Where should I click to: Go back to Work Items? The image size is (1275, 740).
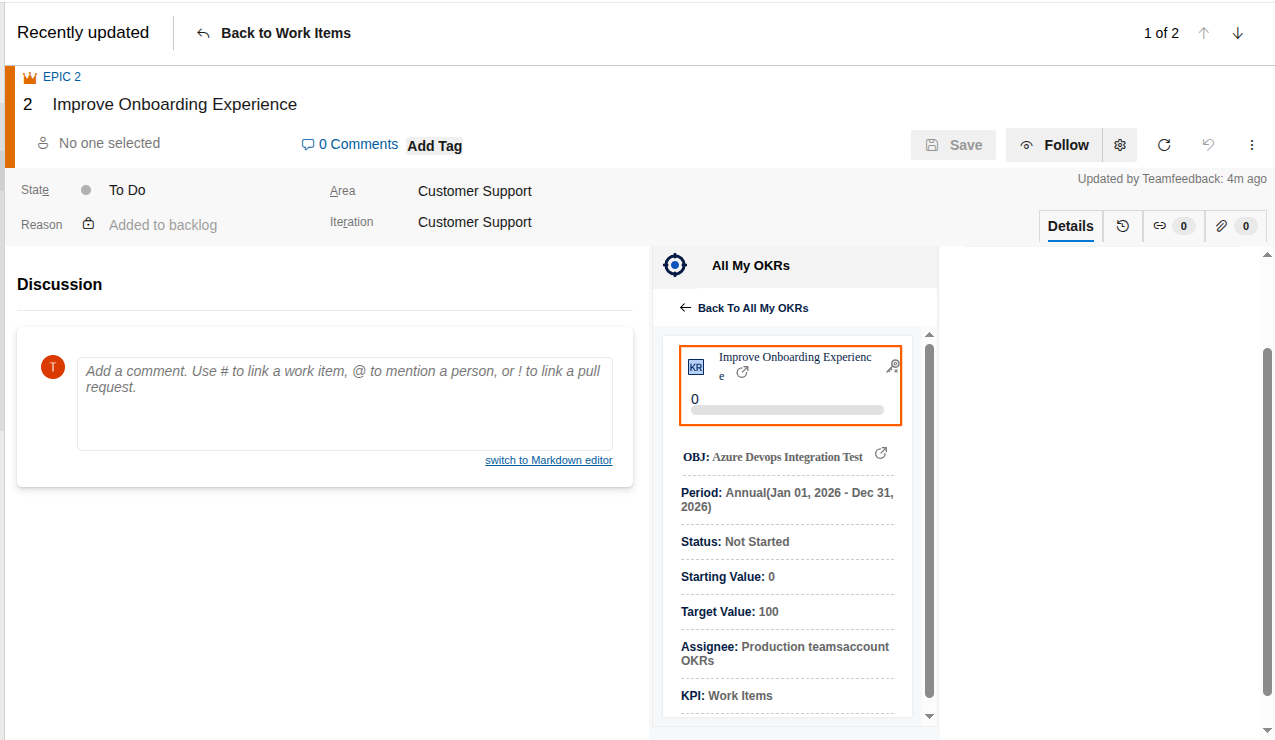[273, 33]
